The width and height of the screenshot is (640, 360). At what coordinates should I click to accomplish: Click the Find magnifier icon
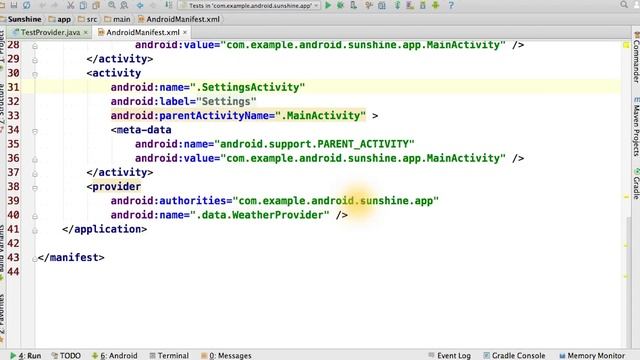[x=112, y=5]
